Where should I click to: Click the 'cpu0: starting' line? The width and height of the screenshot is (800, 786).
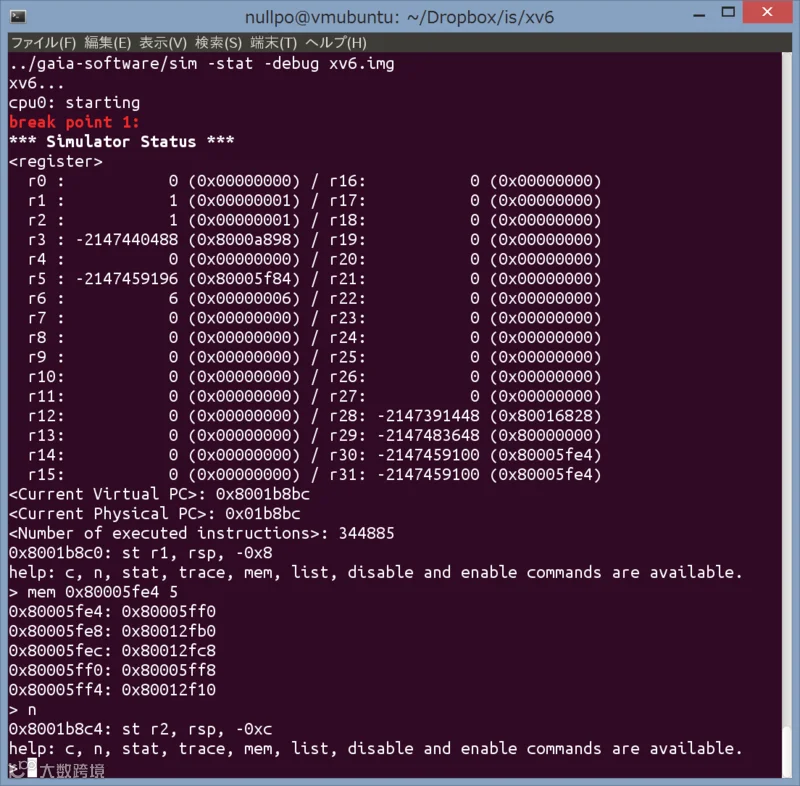(74, 103)
